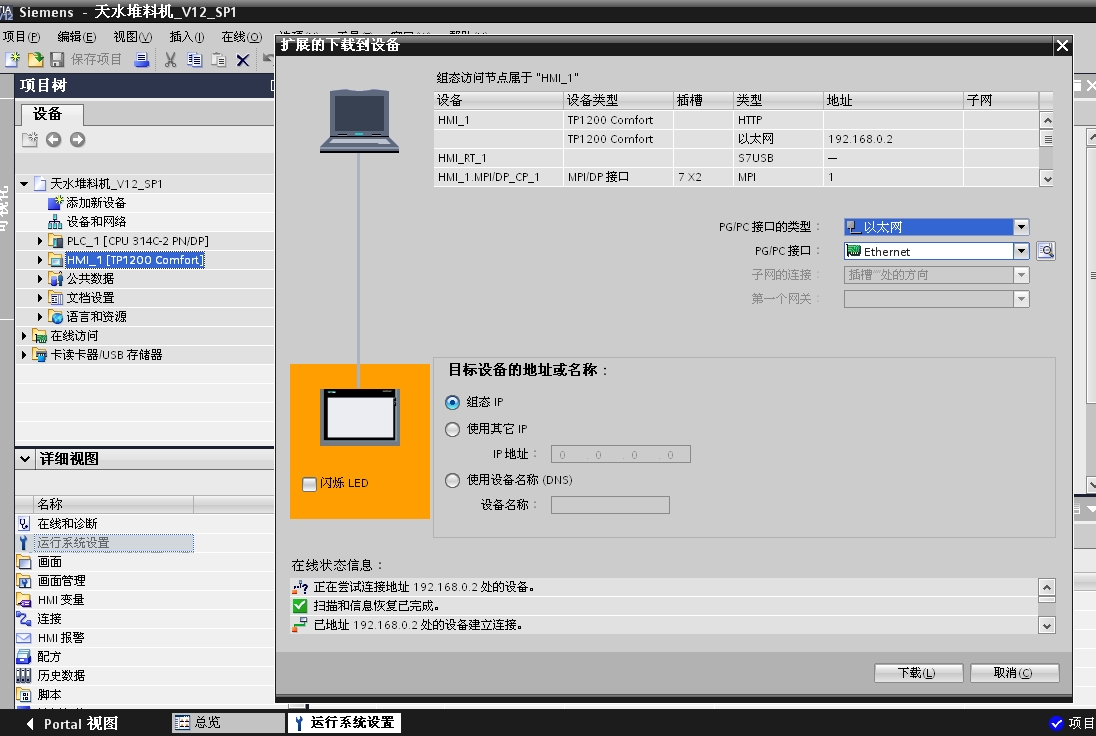This screenshot has height=736, width=1096.
Task: Click status info scrollbar down arrow
Action: [x=1046, y=626]
